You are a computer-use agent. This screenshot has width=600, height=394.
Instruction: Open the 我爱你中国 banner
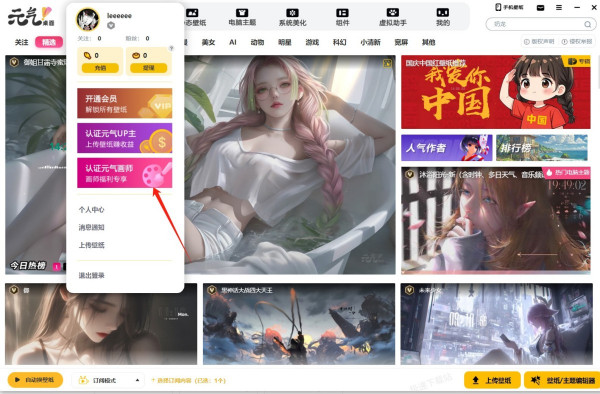click(x=496, y=92)
